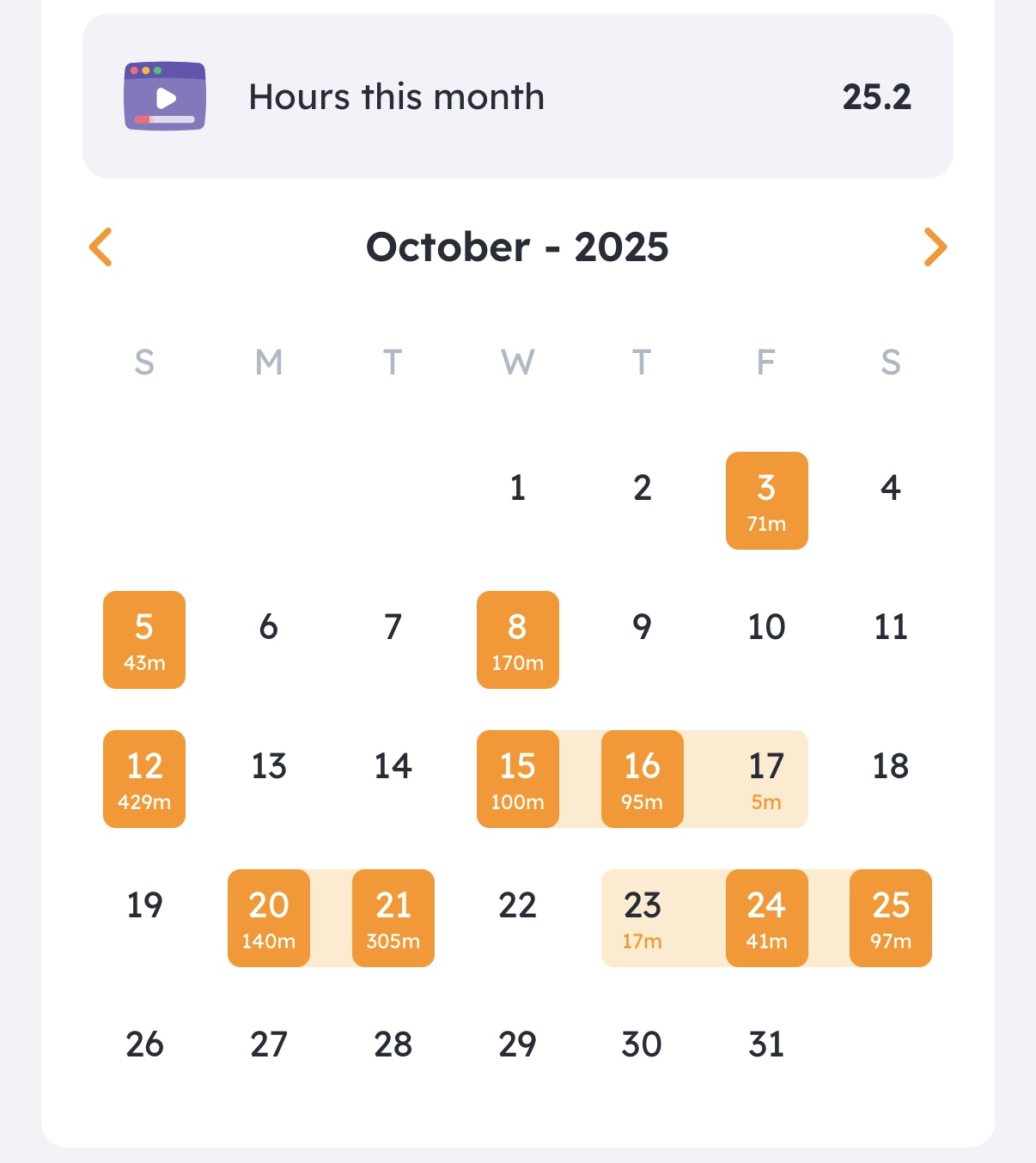Click the video player icon
Screen dimensions: 1036x1163
pos(165,96)
